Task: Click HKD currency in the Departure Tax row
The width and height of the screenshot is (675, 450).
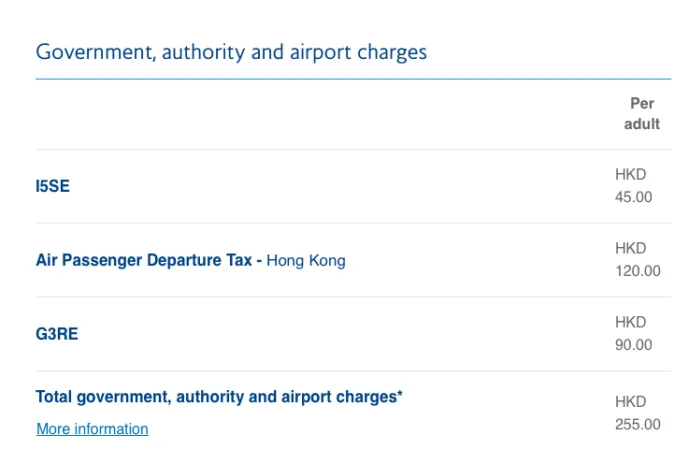Action: pyautogui.click(x=630, y=248)
